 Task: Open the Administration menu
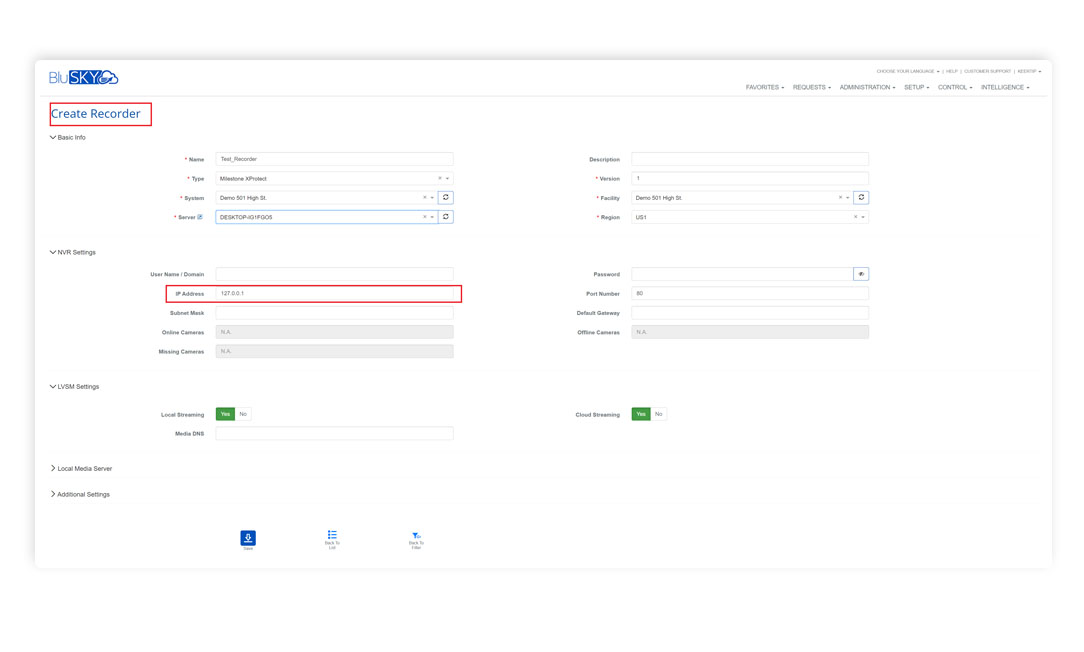(x=867, y=88)
